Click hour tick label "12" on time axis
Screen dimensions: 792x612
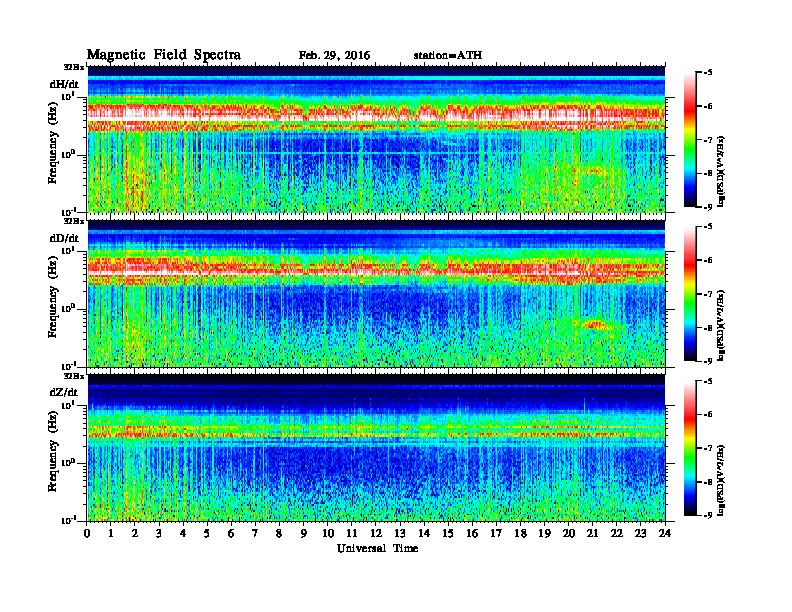(376, 534)
